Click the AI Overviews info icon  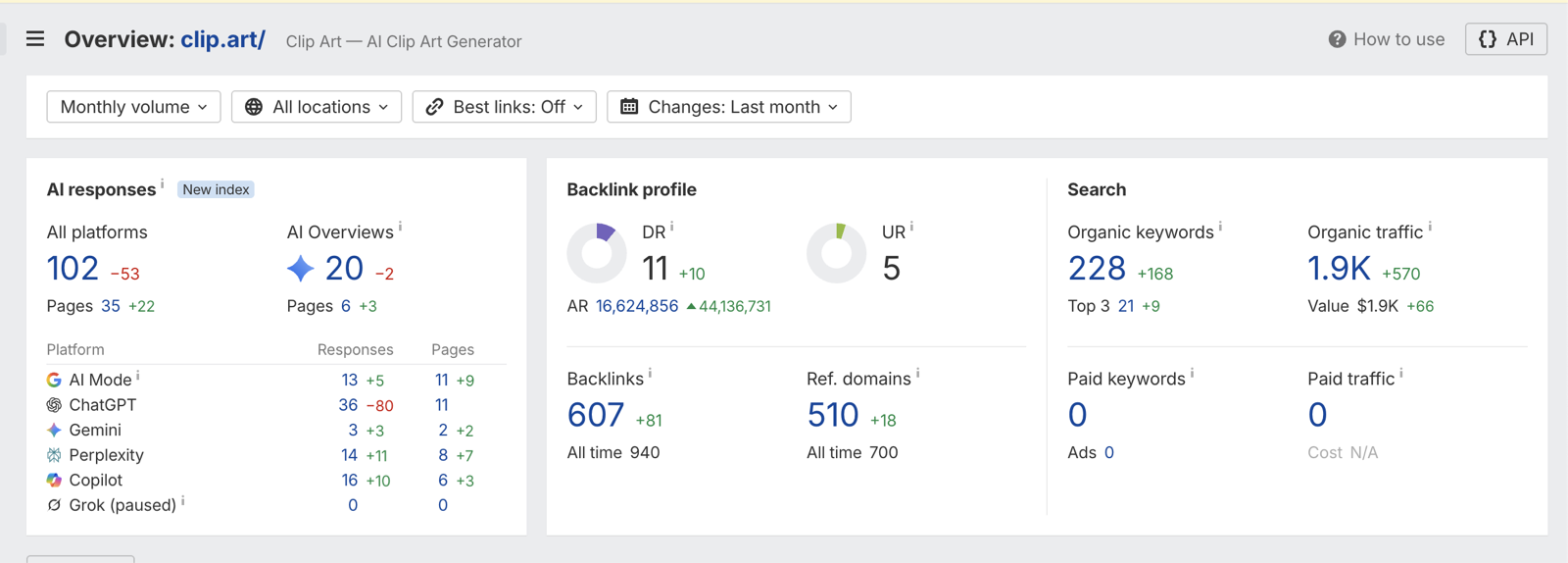pyautogui.click(x=400, y=227)
